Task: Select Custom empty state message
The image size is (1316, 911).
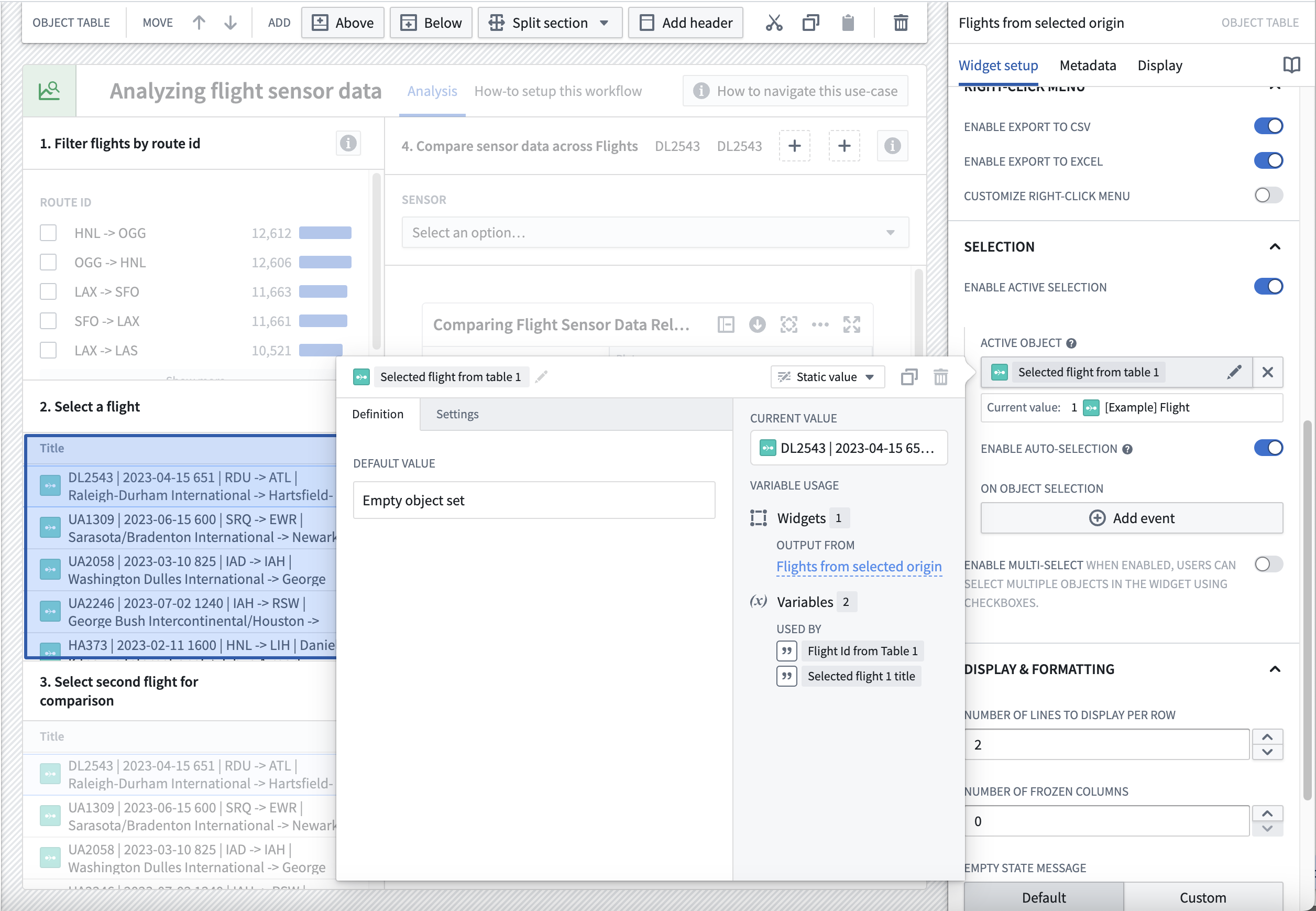Action: click(x=1202, y=897)
